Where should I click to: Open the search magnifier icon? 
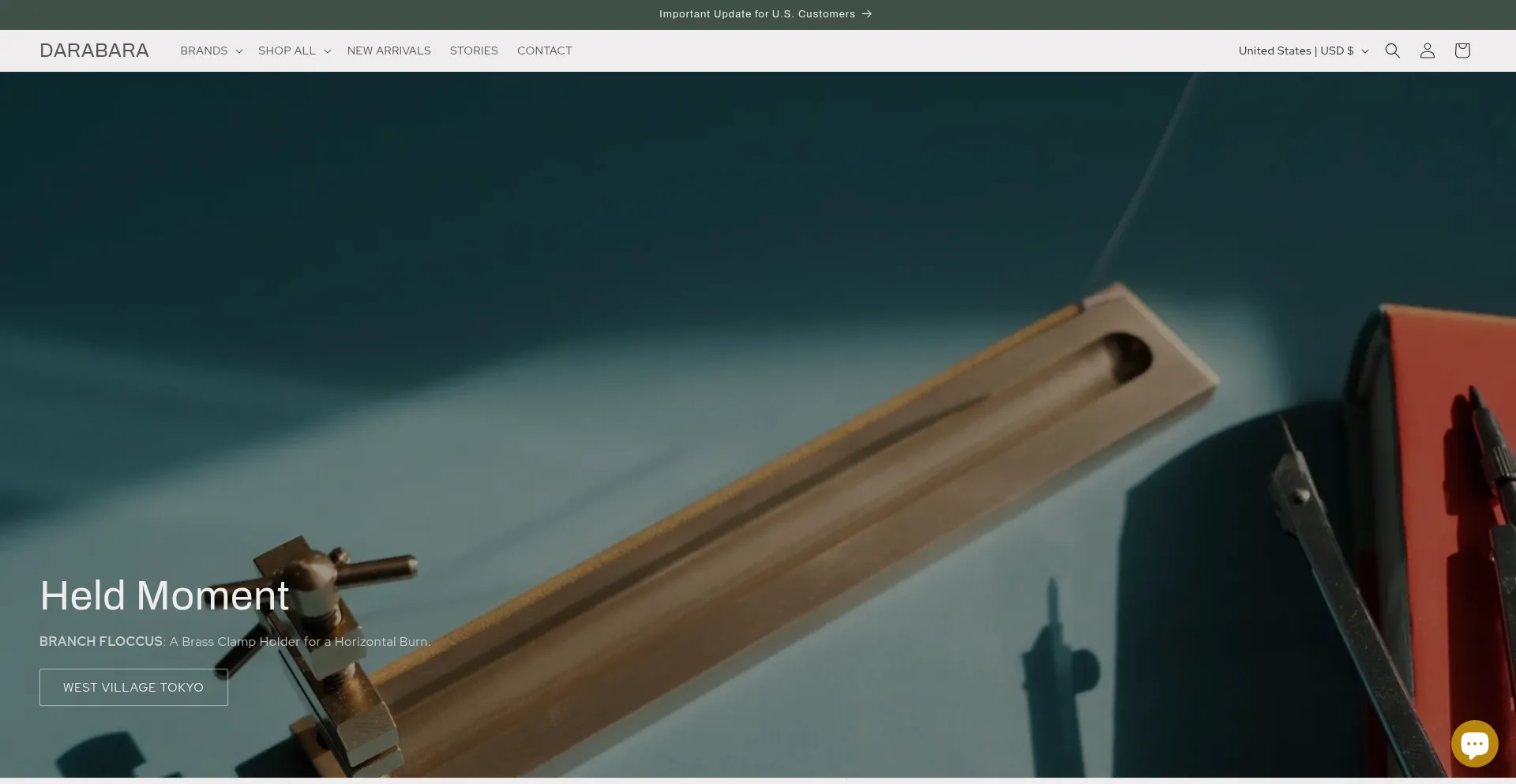1392,51
